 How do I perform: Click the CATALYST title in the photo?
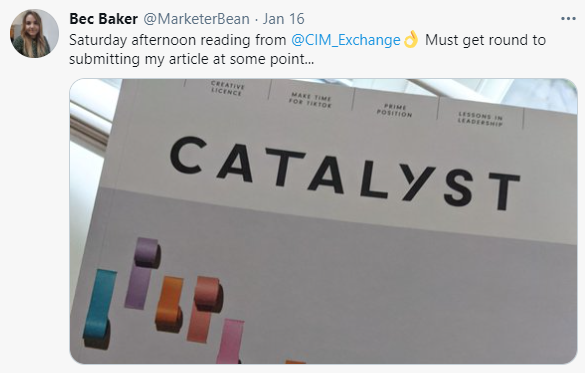[345, 172]
